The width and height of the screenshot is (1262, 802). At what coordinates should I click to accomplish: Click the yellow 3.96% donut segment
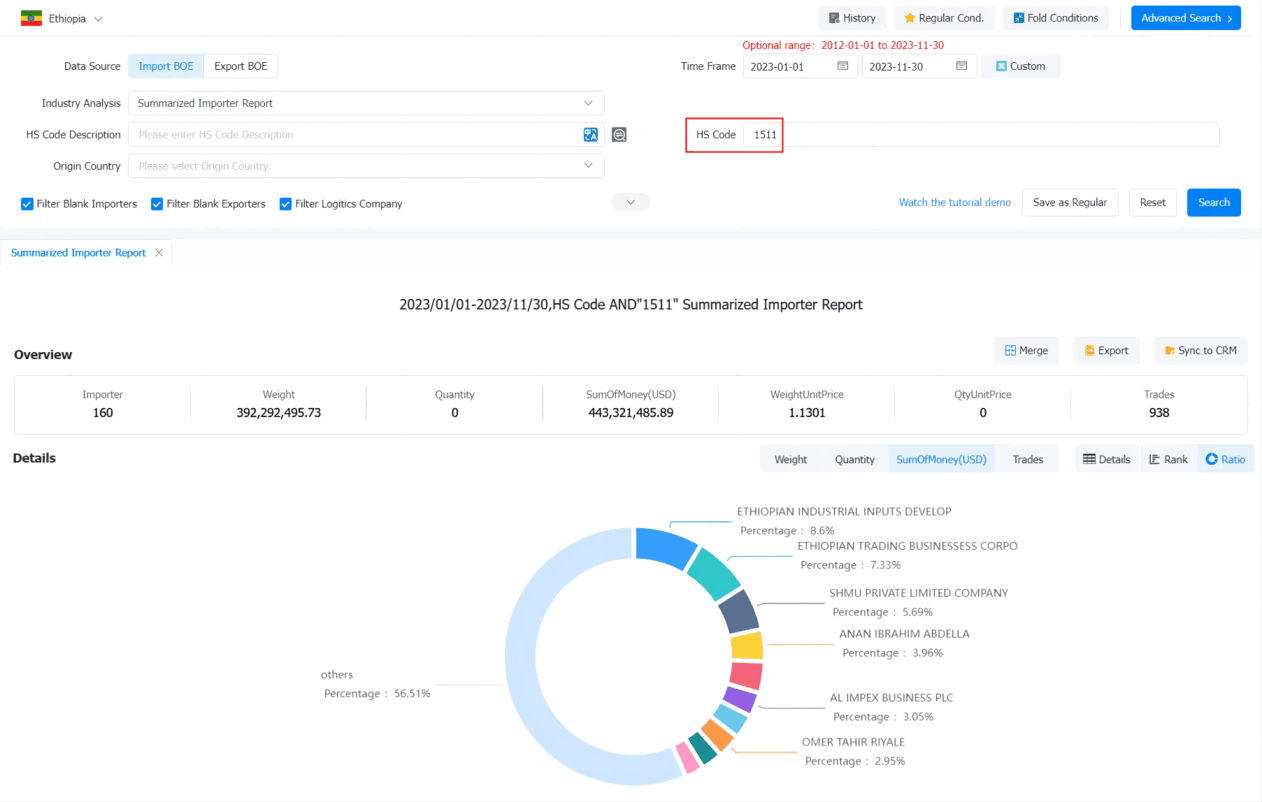[x=747, y=645]
